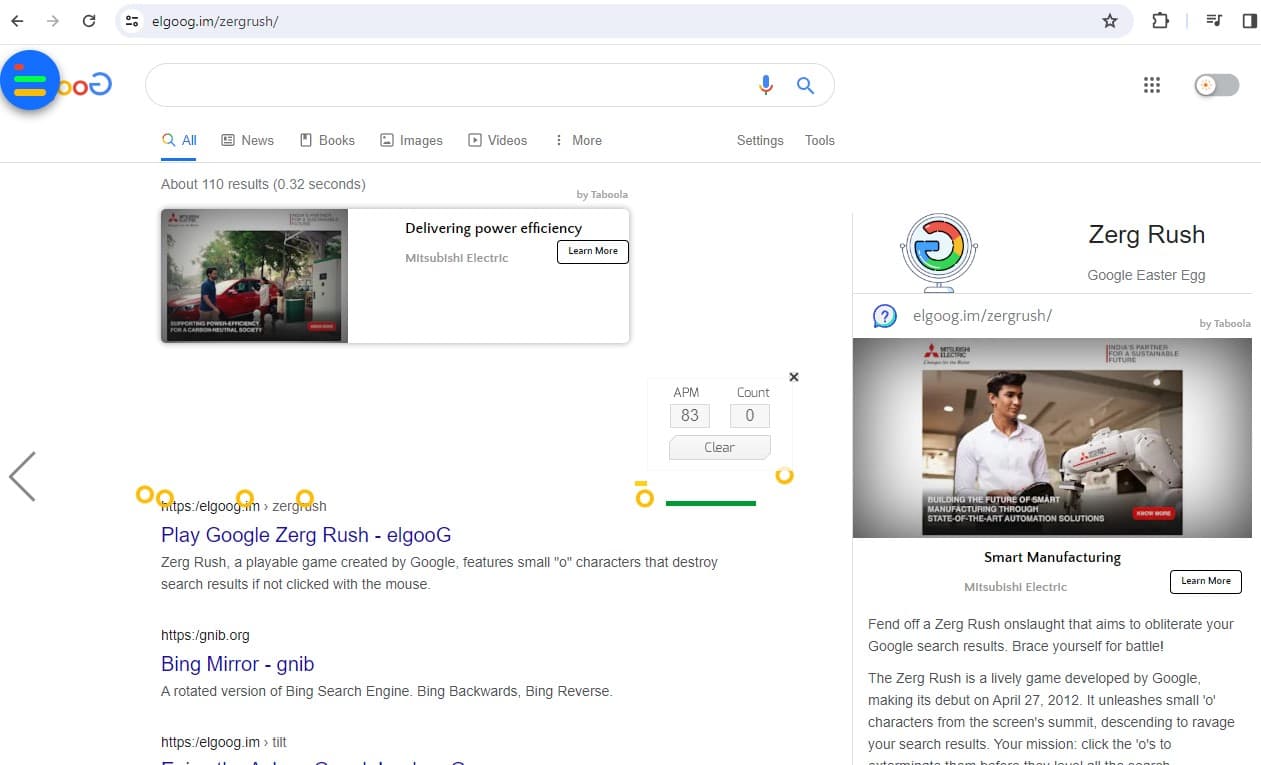Viewport: 1261px width, 765px height.
Task: Toggle the dark mode switch
Action: click(1217, 86)
